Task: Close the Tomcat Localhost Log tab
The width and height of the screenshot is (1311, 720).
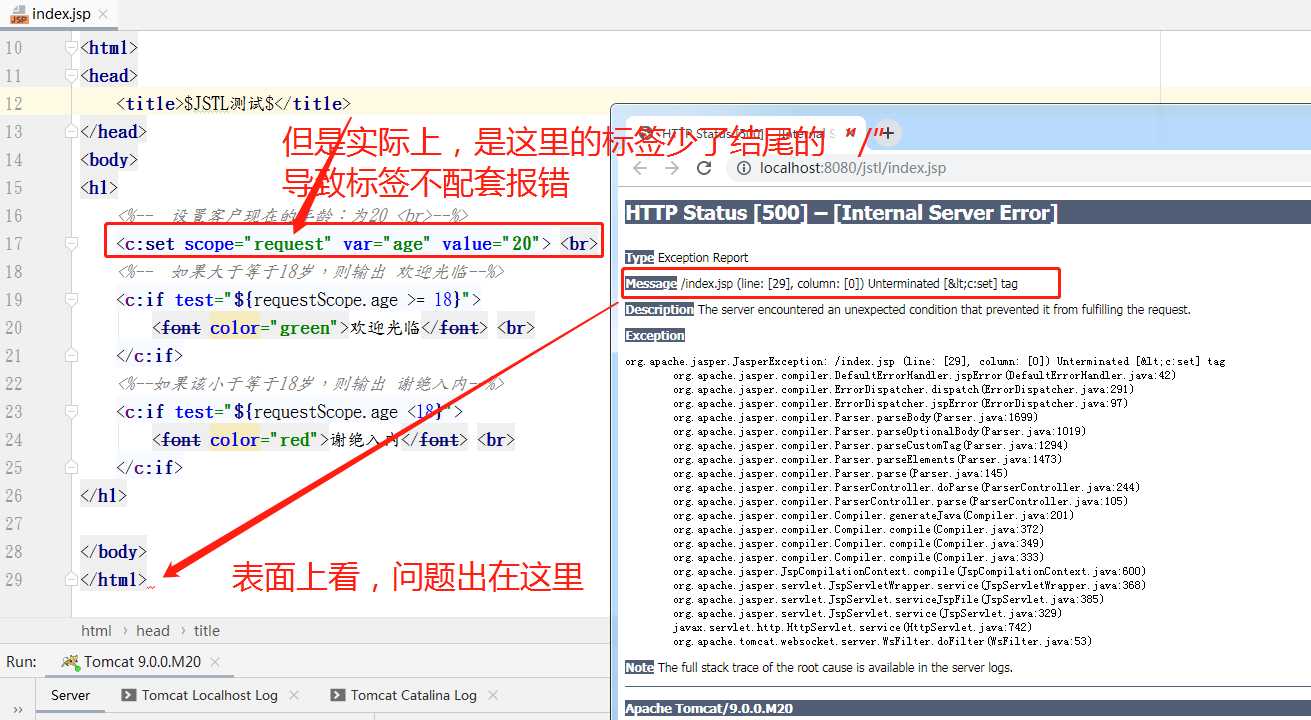Action: 294,695
